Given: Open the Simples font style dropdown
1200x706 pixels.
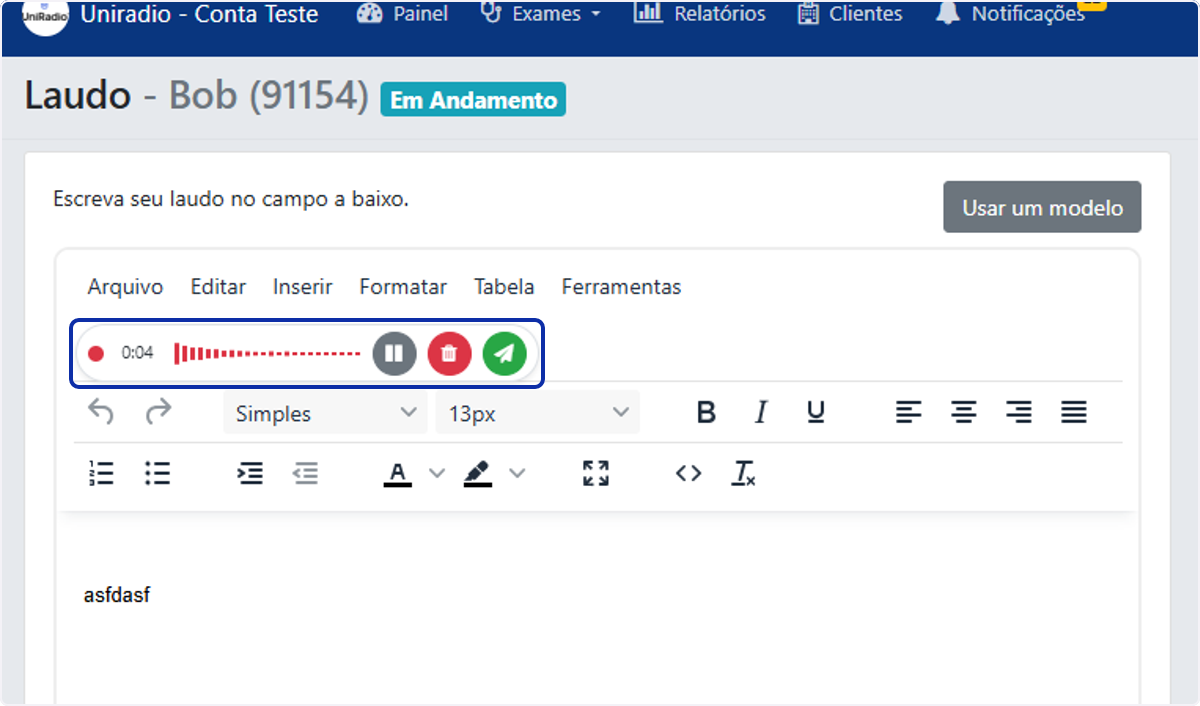Looking at the screenshot, I should click(x=325, y=413).
